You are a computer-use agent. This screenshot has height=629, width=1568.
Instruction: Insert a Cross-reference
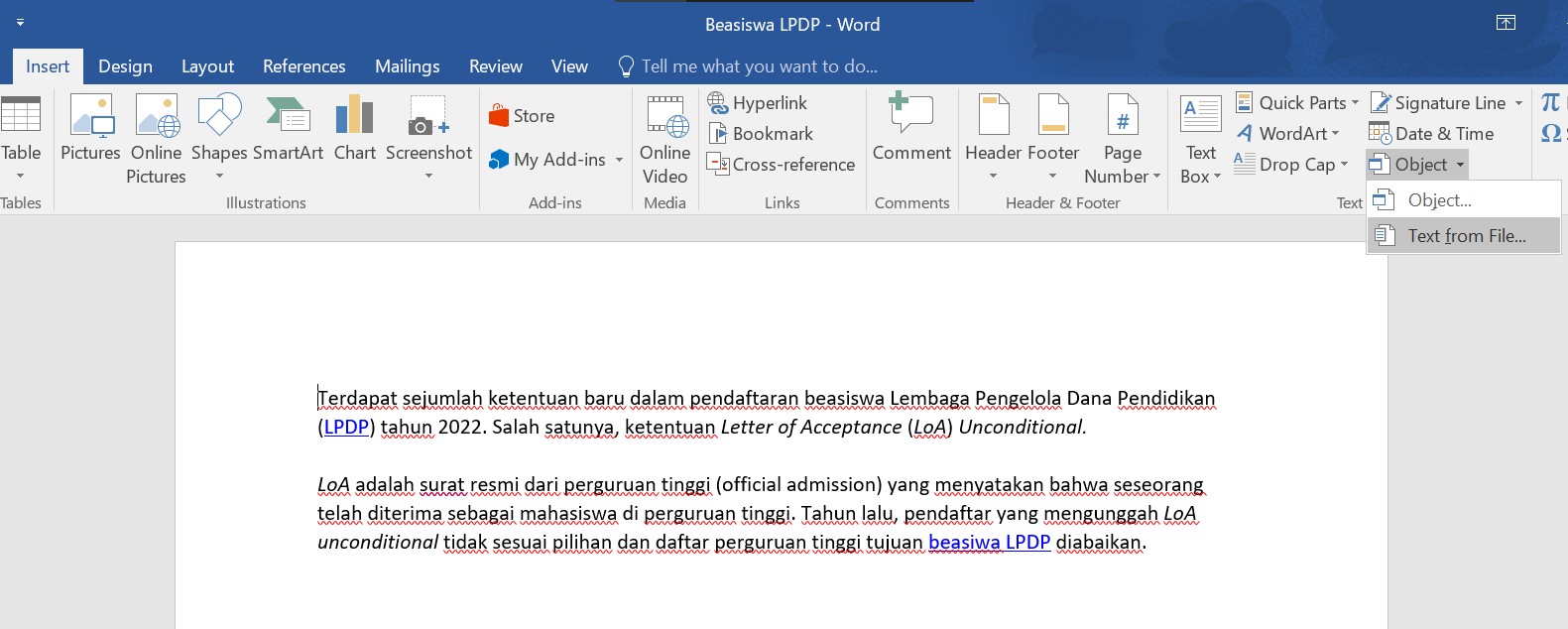click(x=782, y=165)
